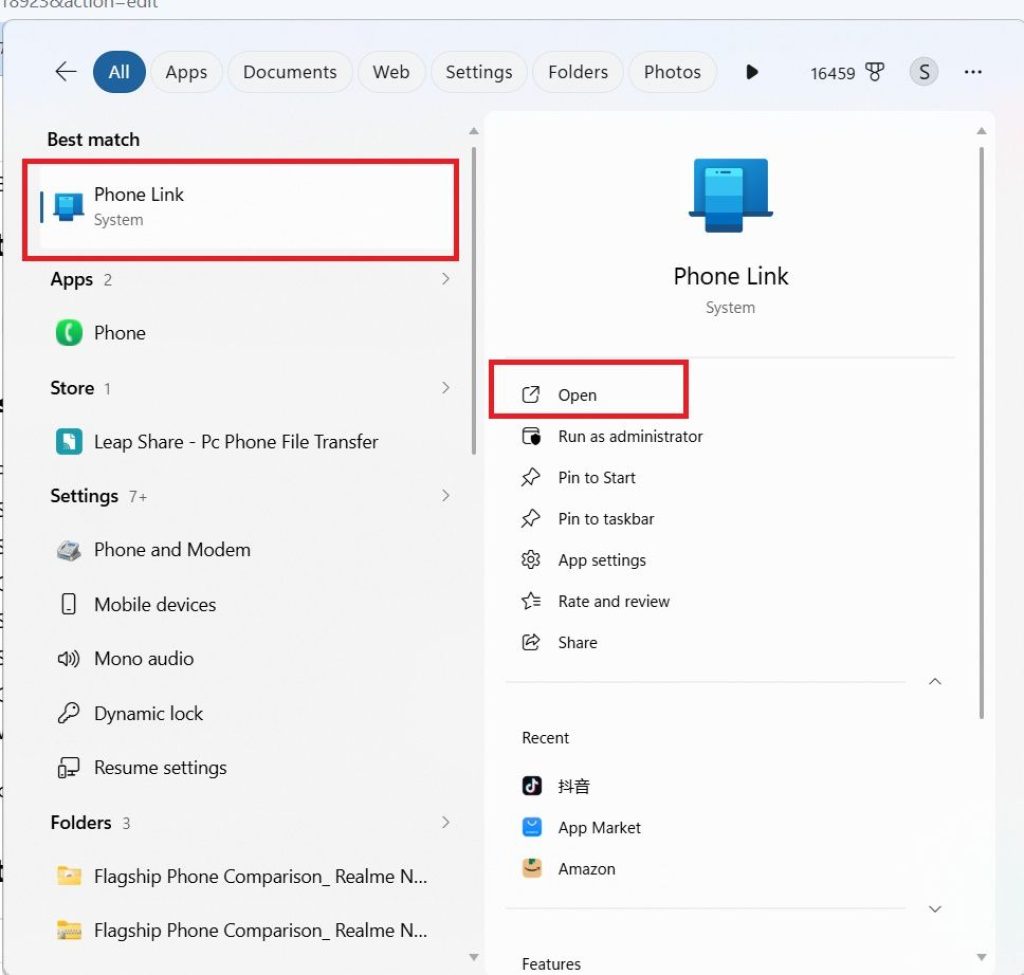Click the large Phone Link preview icon
Viewport: 1024px width, 975px height.
(731, 195)
